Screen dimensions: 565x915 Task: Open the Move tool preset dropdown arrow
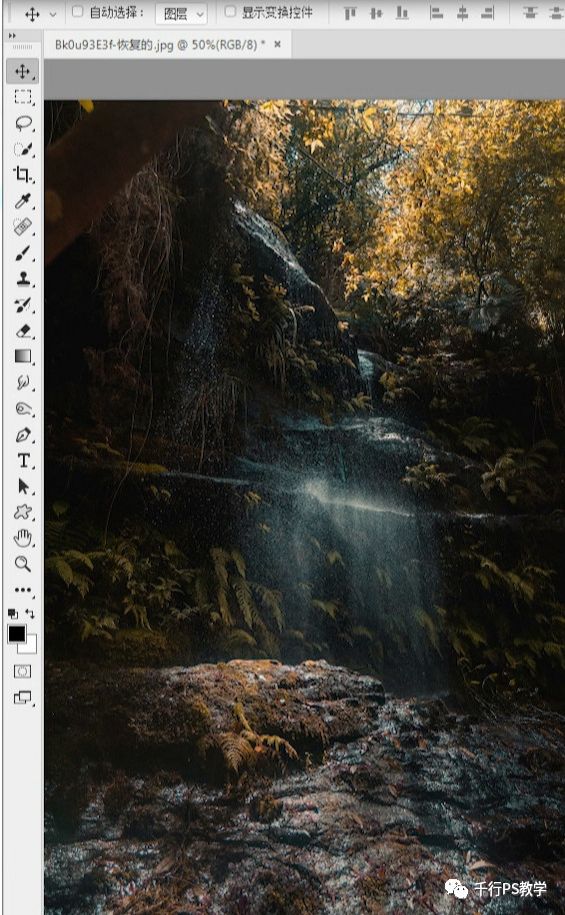tap(53, 14)
